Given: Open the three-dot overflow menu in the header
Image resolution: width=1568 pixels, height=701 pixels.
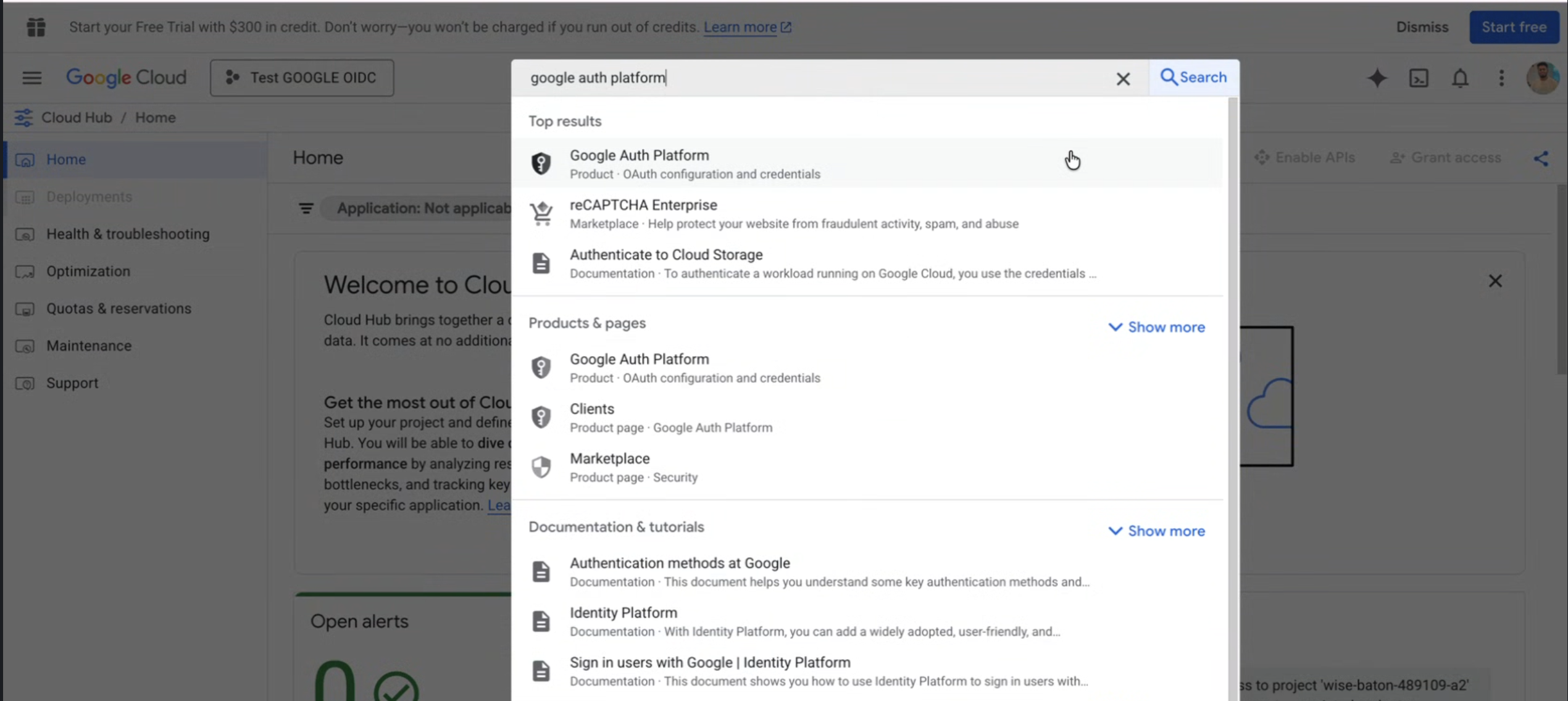Looking at the screenshot, I should (x=1502, y=78).
